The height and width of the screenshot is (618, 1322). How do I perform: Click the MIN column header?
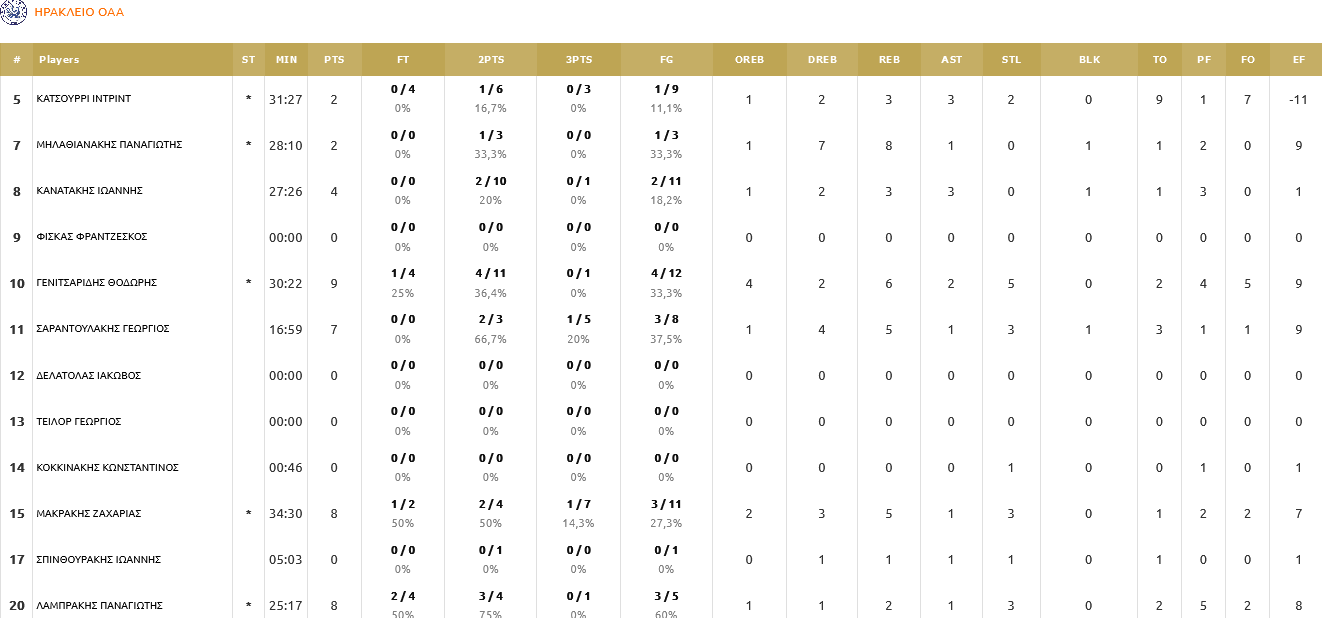click(x=286, y=60)
